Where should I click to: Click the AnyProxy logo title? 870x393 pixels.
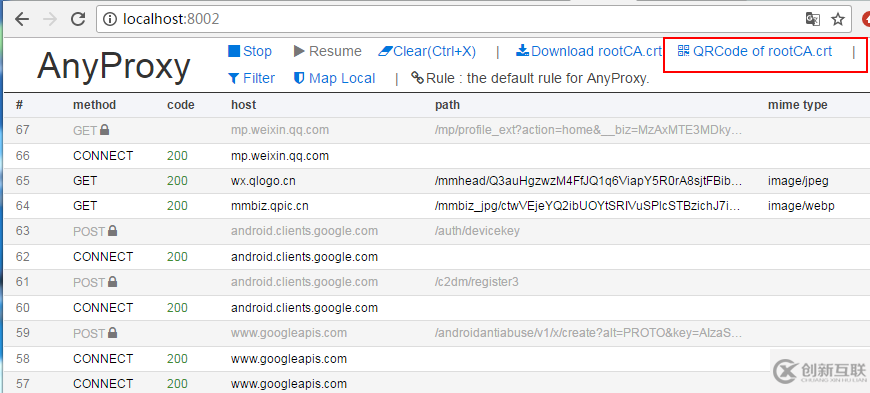[x=114, y=66]
